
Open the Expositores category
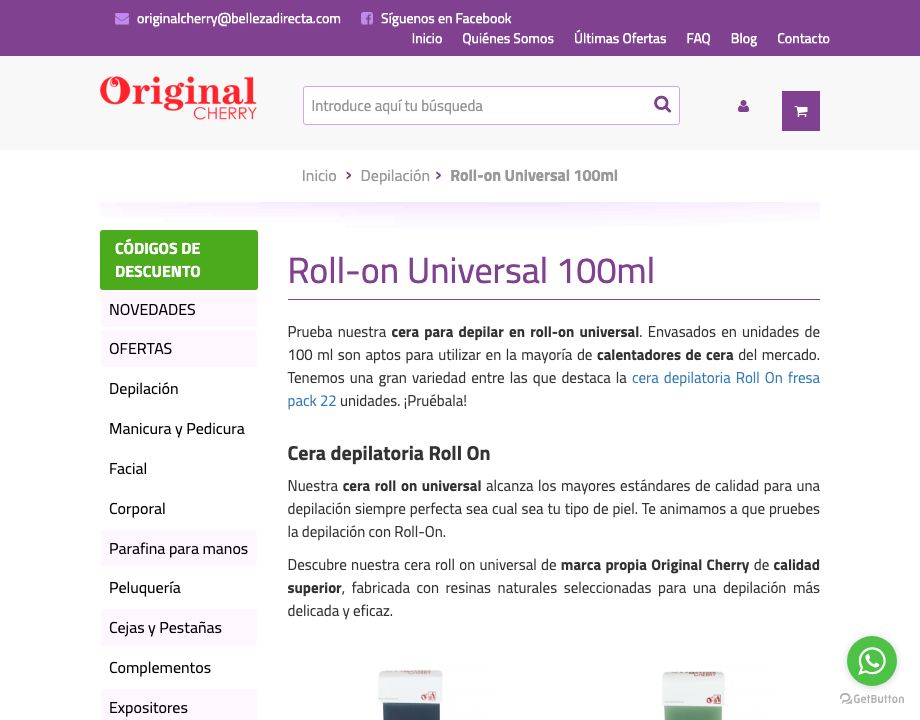click(179, 707)
